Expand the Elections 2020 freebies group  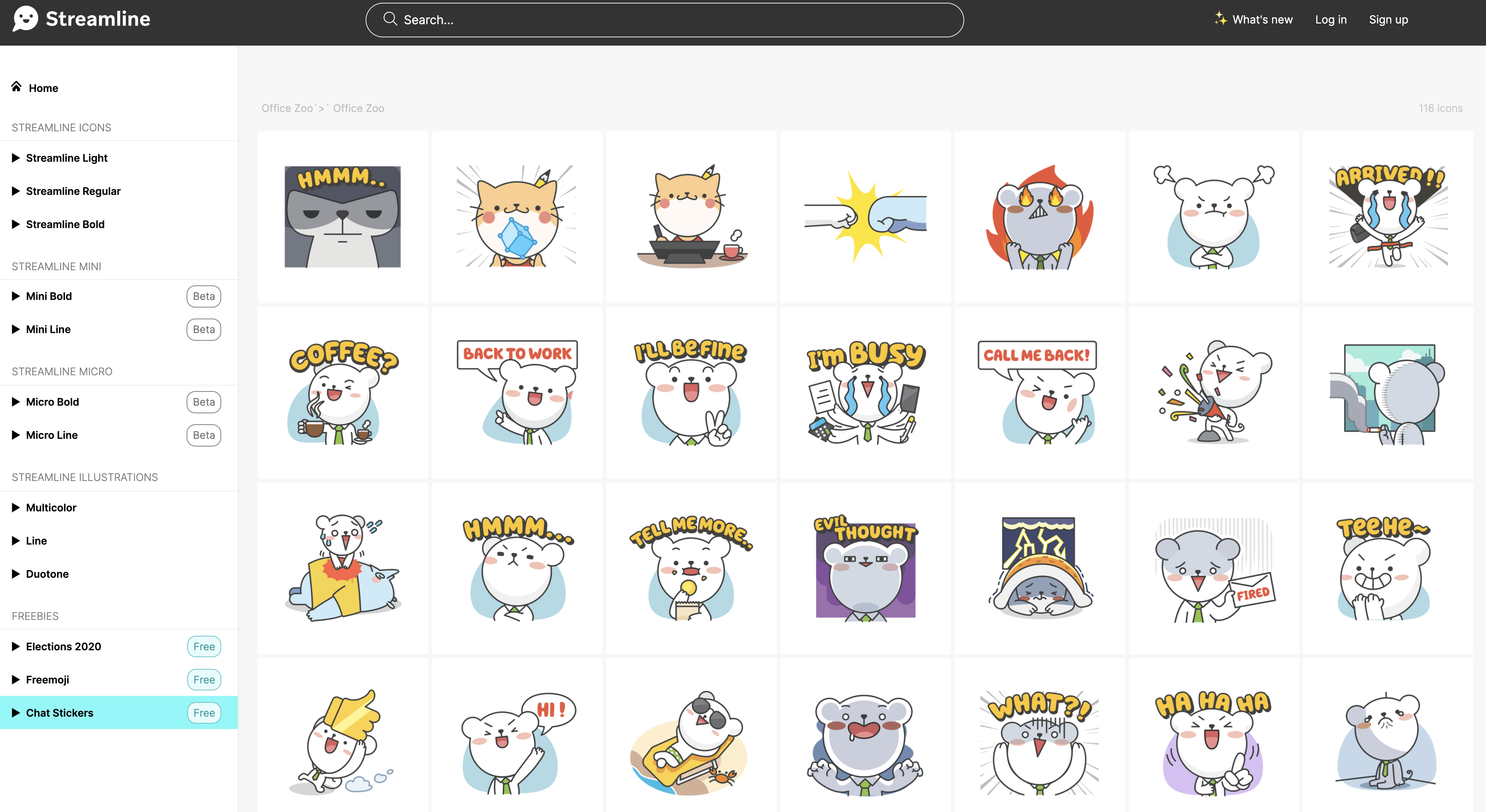(x=16, y=646)
